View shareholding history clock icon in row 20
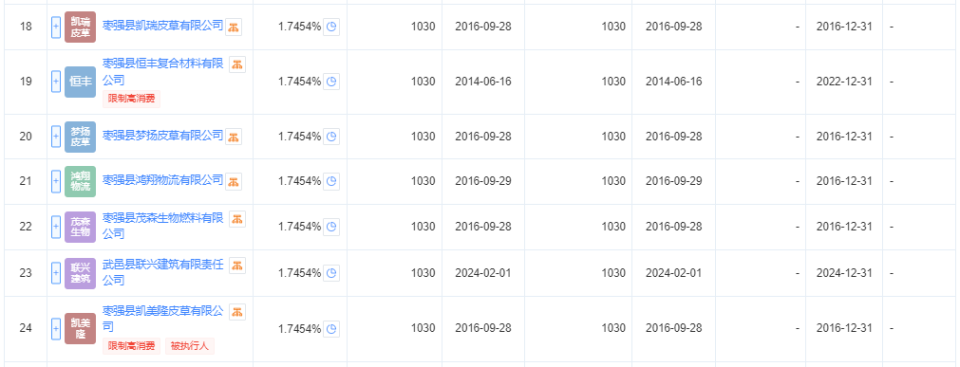 [x=331, y=136]
